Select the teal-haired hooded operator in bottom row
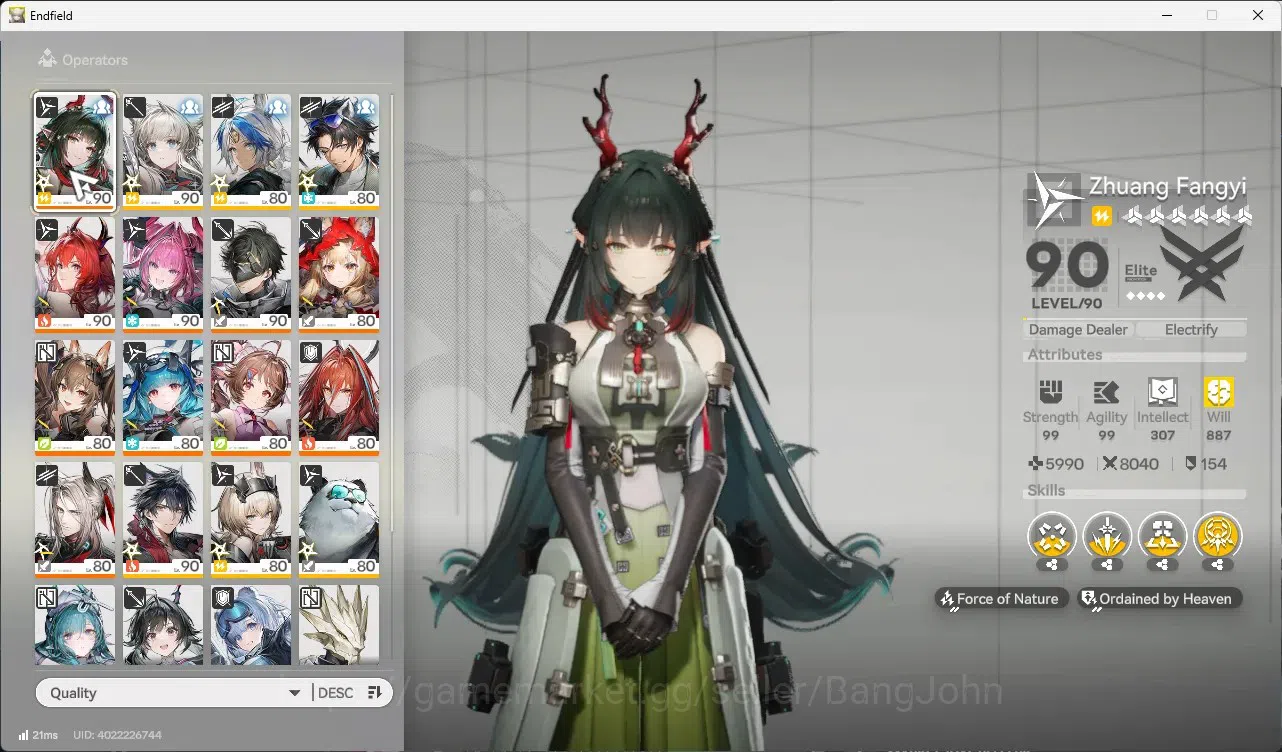This screenshot has height=752, width=1282. (x=75, y=625)
